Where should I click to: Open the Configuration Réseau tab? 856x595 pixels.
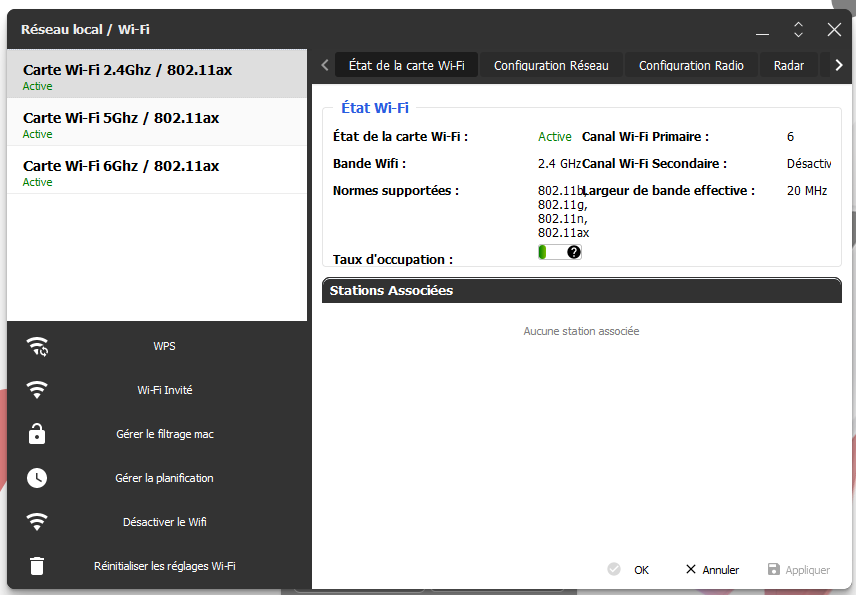click(551, 66)
